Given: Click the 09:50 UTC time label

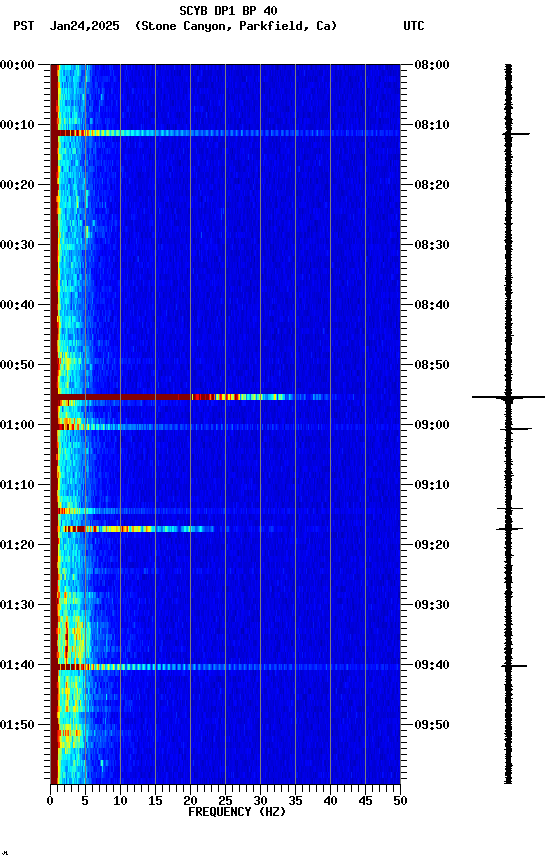Looking at the screenshot, I should 432,725.
